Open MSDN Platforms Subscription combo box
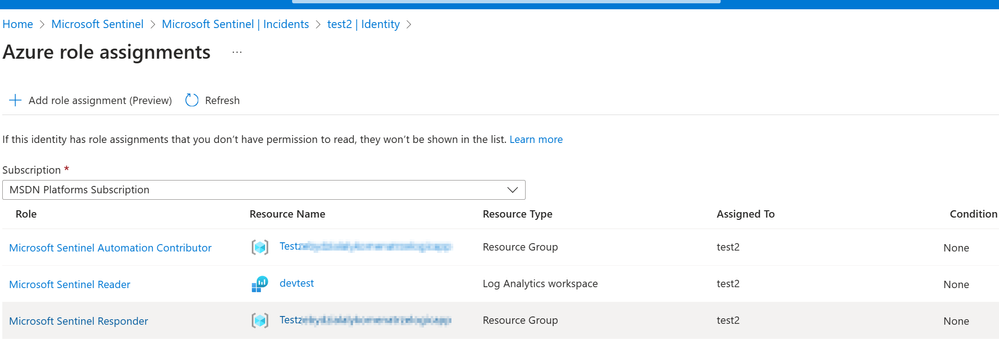The width and height of the screenshot is (999, 361). click(x=264, y=190)
